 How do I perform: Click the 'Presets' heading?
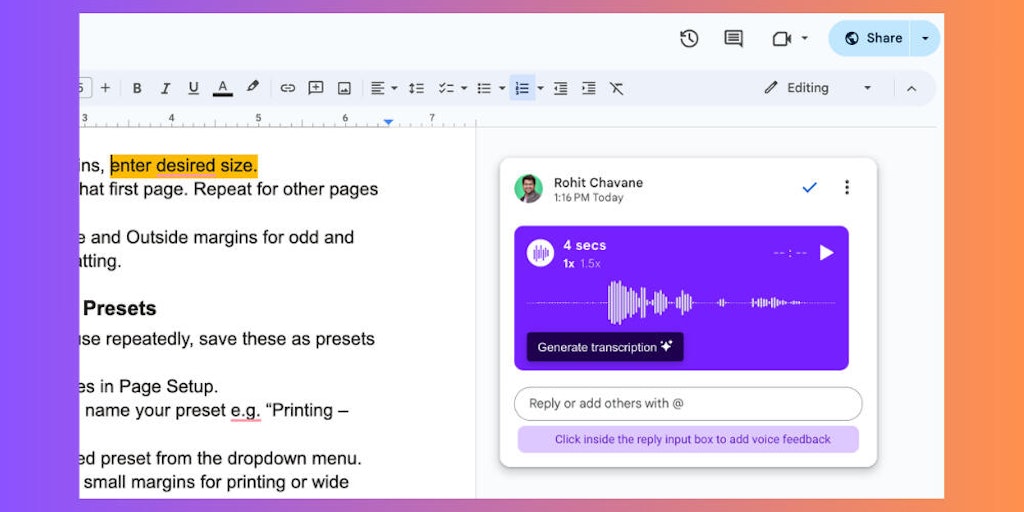coord(120,308)
